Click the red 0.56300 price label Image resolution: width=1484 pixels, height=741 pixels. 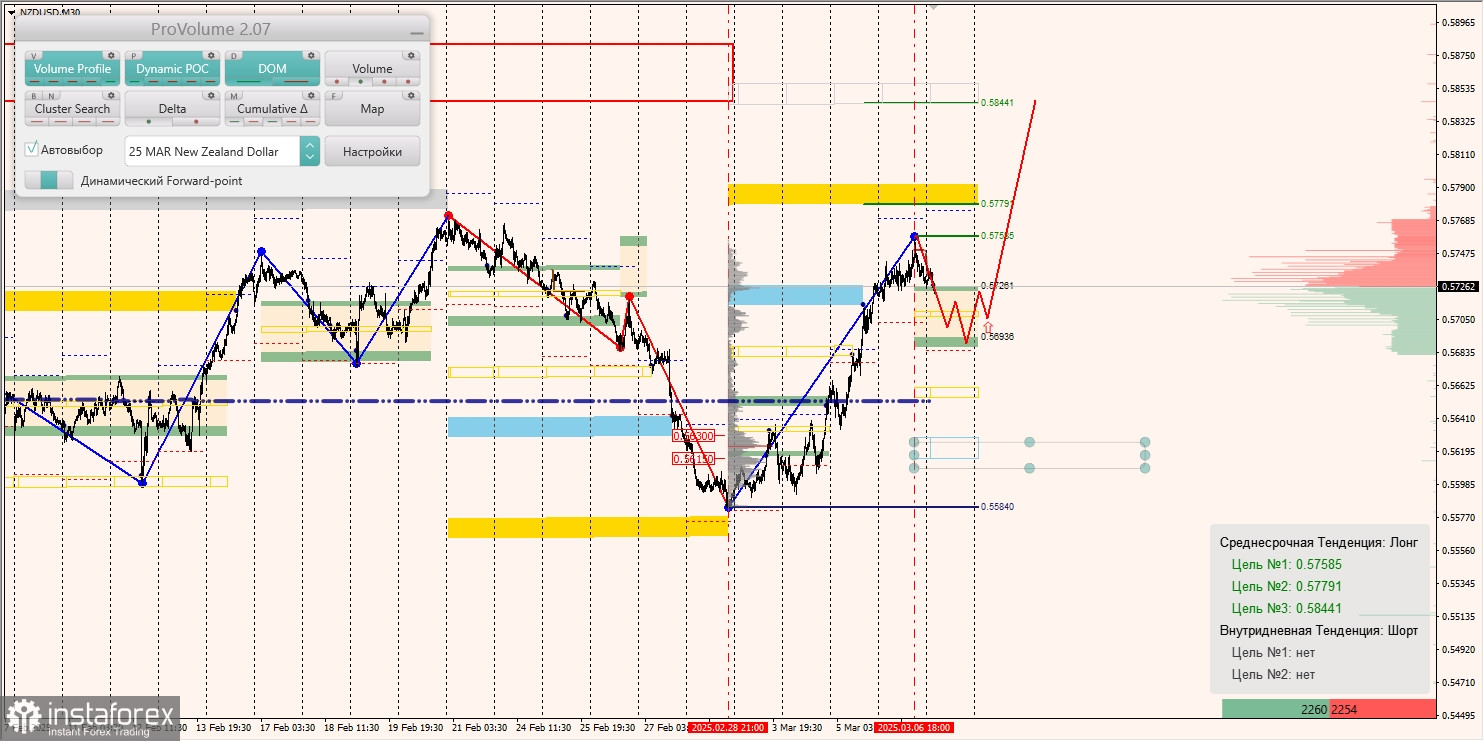point(693,436)
